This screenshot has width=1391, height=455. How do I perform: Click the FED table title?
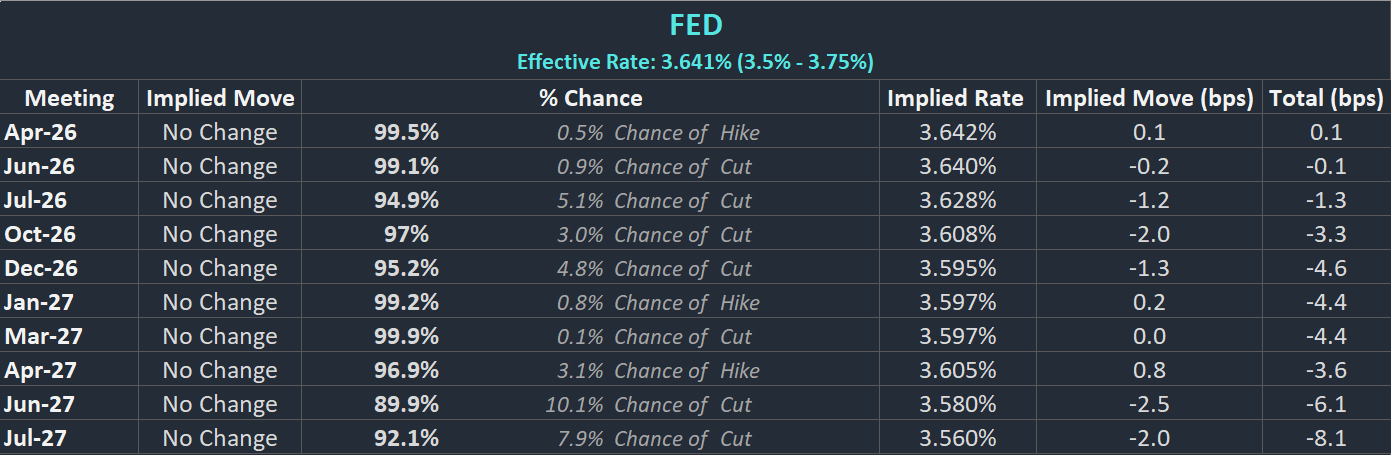695,25
